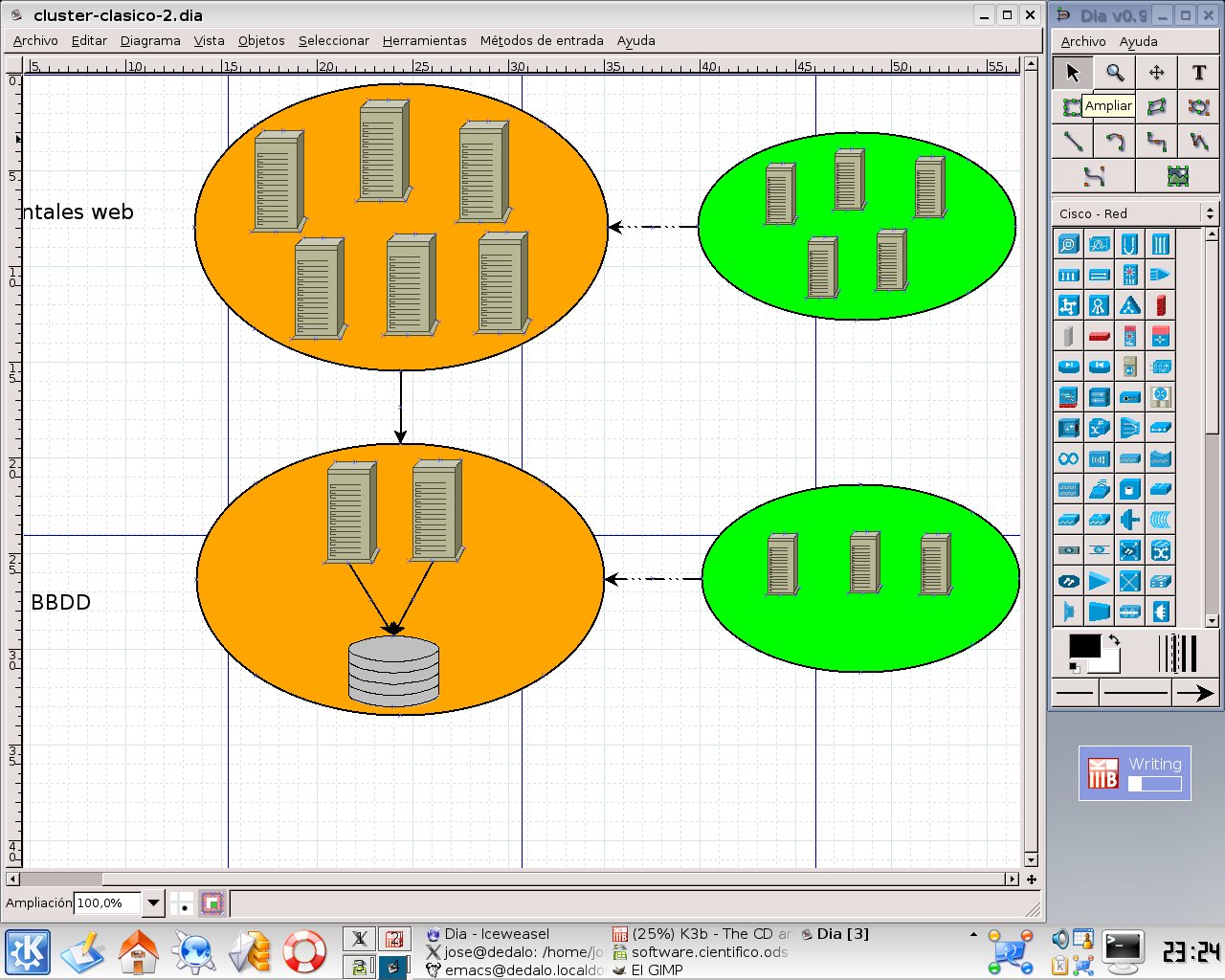Open the end arrow style selector
The height and width of the screenshot is (980, 1225).
pos(1195,693)
